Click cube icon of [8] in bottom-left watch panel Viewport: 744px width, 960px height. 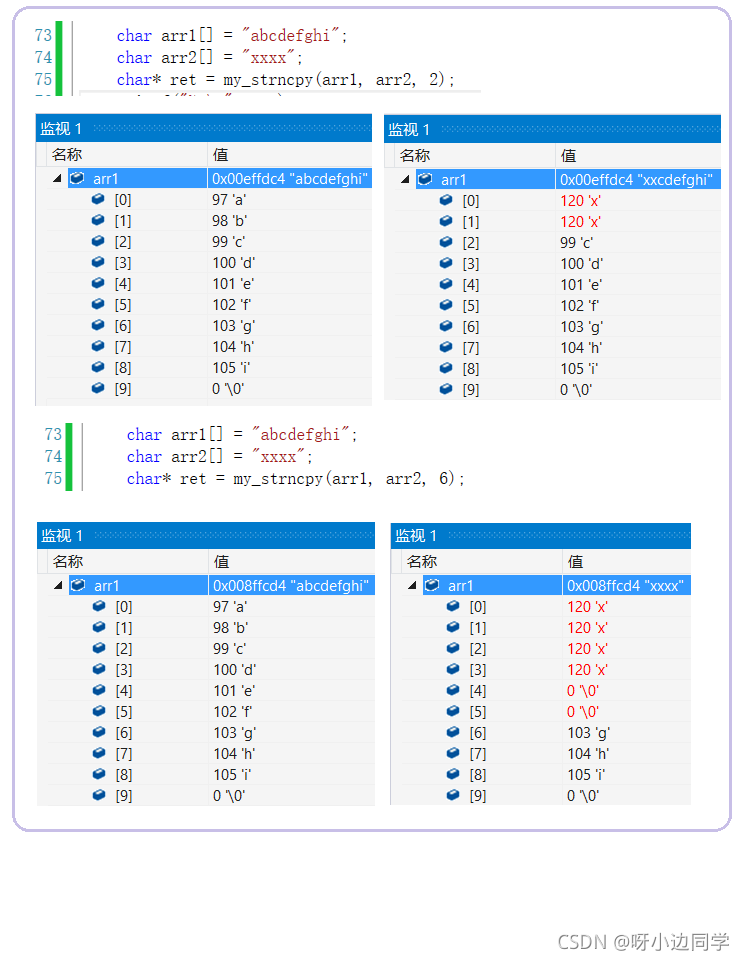(x=99, y=774)
